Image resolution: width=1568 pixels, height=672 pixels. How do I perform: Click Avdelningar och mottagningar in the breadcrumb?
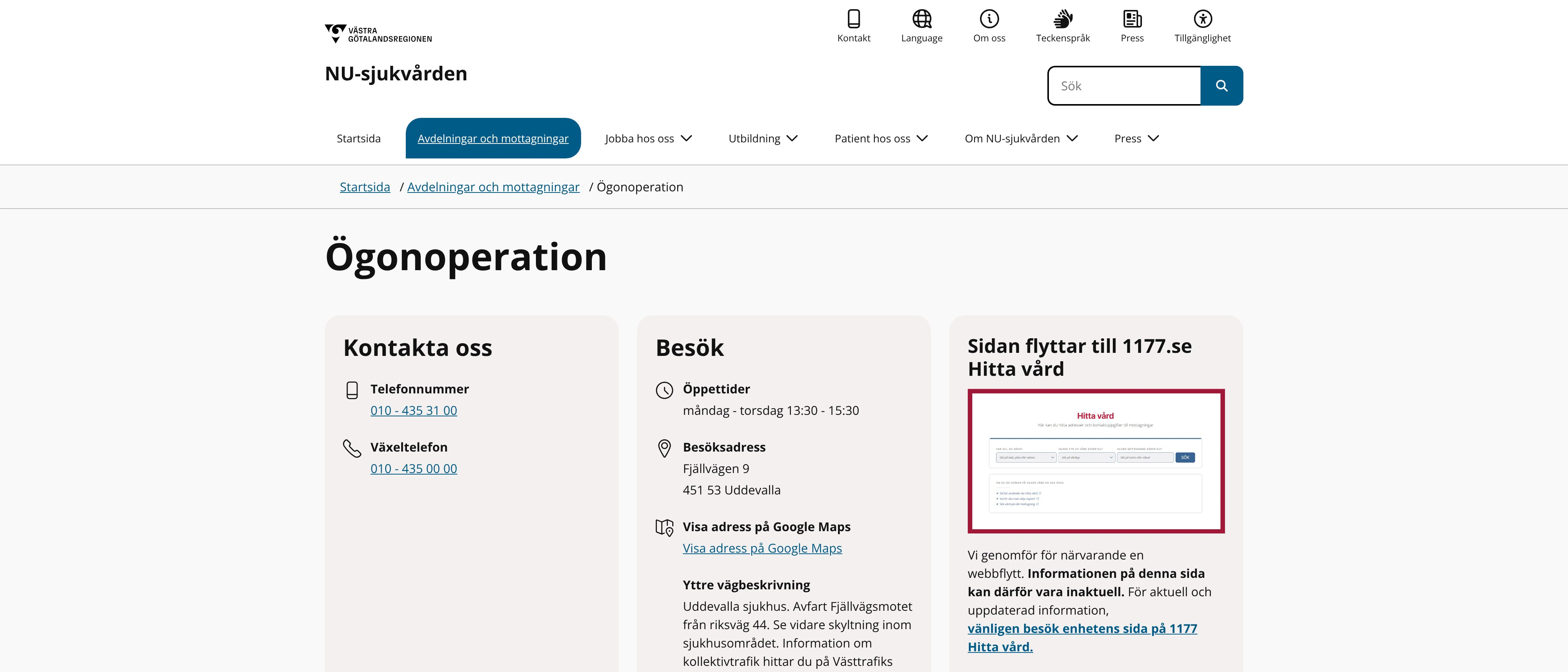click(493, 187)
